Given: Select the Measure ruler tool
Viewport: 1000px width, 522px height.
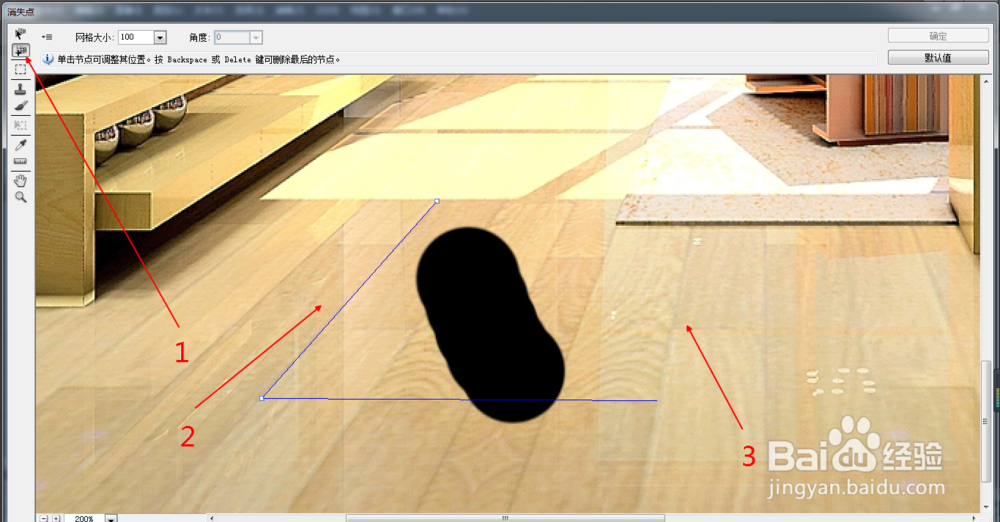Looking at the screenshot, I should pos(20,161).
